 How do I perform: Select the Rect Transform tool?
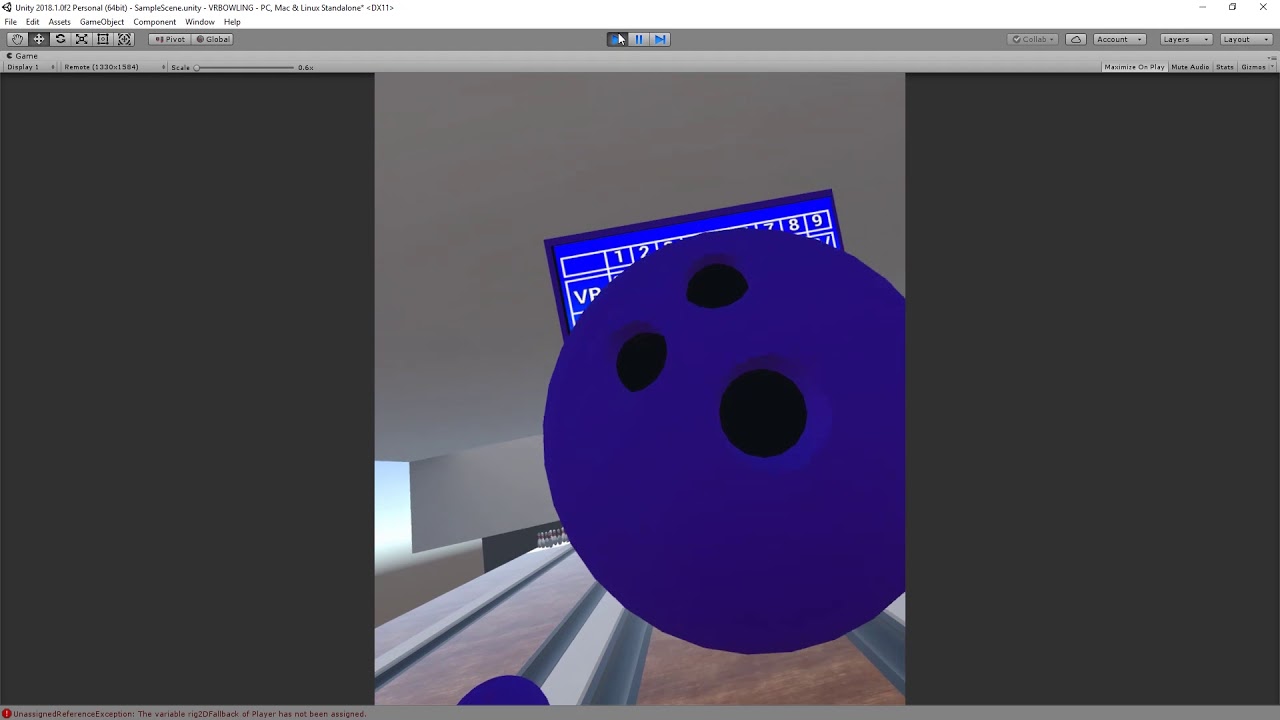tap(102, 39)
